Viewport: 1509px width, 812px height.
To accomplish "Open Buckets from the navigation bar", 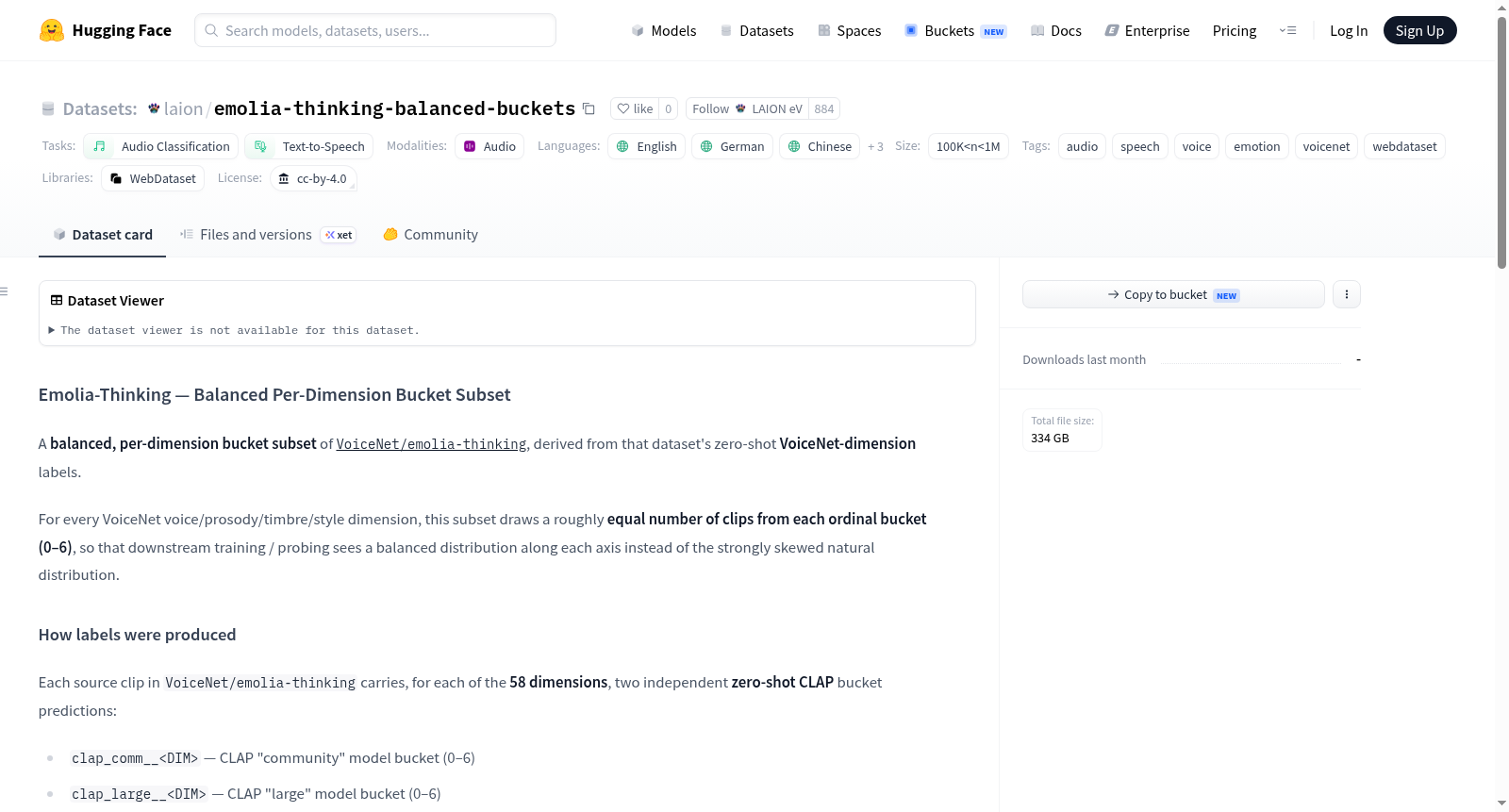I will pos(955,30).
